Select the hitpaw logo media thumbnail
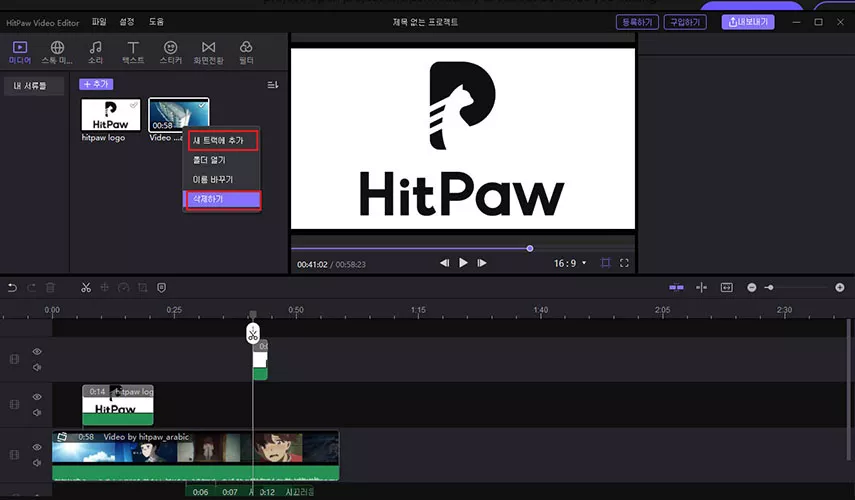 coord(111,115)
